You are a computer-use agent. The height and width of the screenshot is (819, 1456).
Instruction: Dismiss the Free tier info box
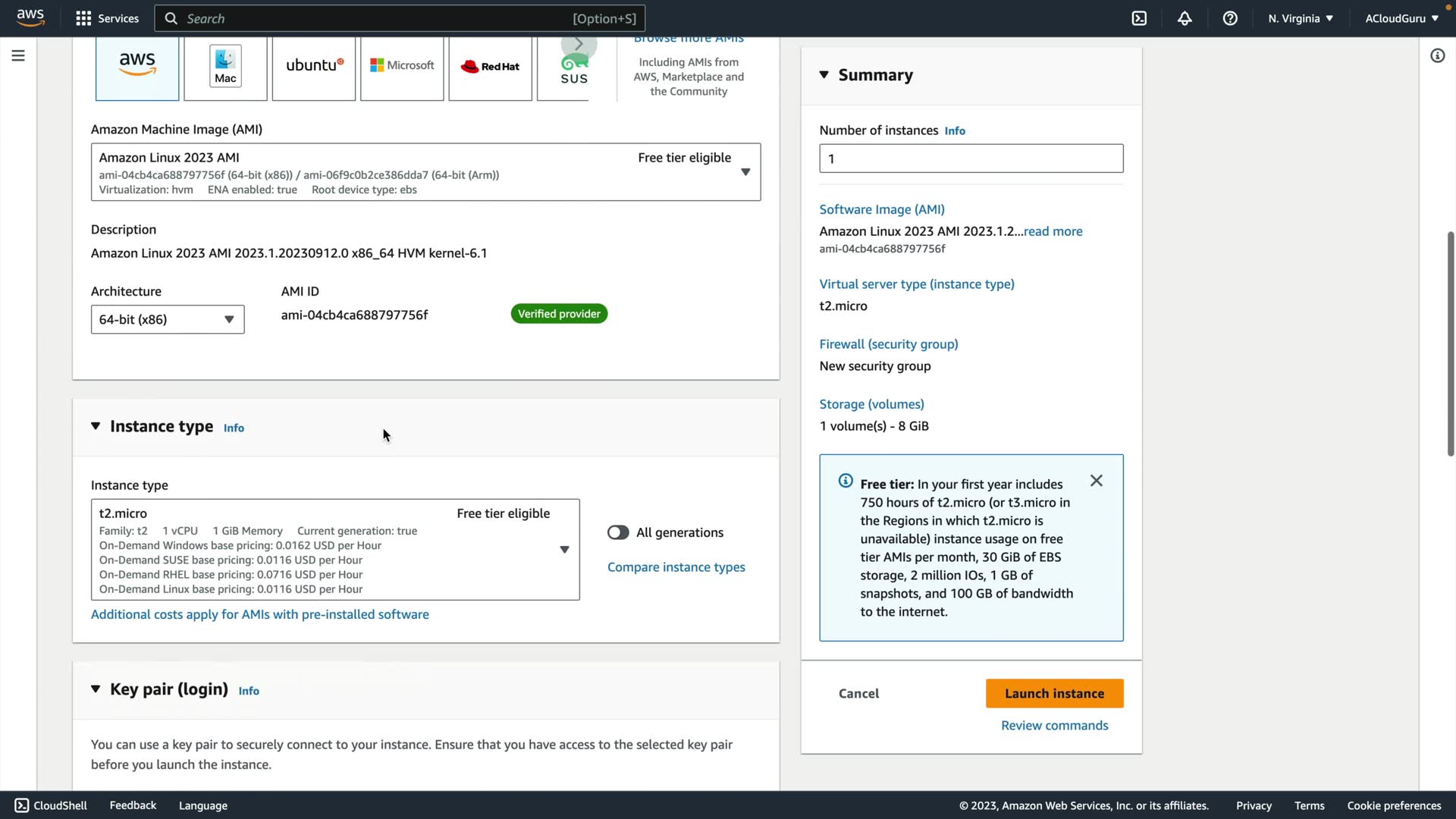click(x=1096, y=481)
